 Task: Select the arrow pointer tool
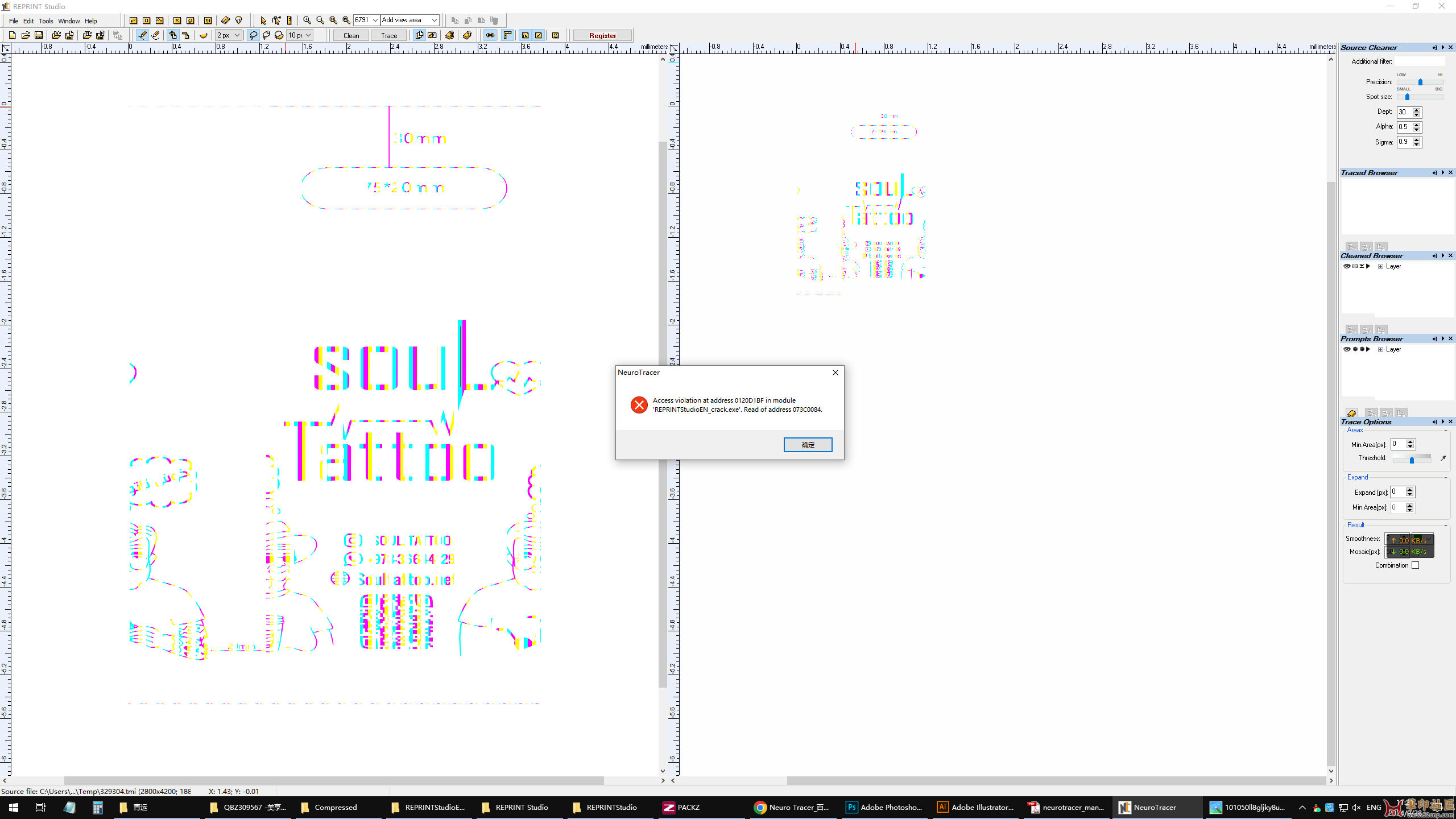click(x=263, y=20)
